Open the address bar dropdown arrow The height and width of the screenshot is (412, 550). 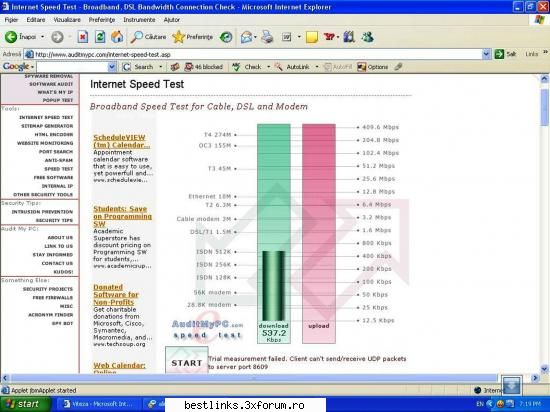tap(486, 54)
